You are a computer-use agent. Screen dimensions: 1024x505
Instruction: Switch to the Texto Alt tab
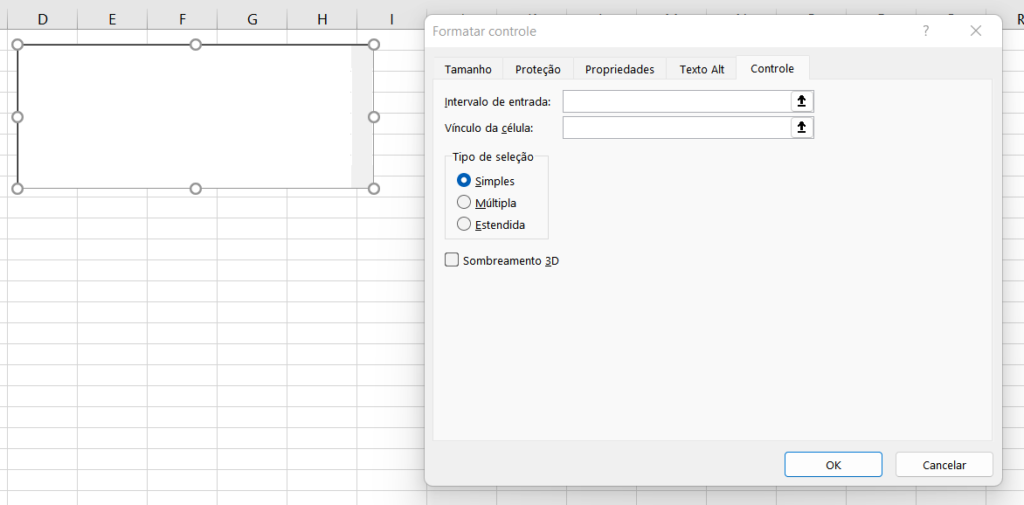click(702, 69)
